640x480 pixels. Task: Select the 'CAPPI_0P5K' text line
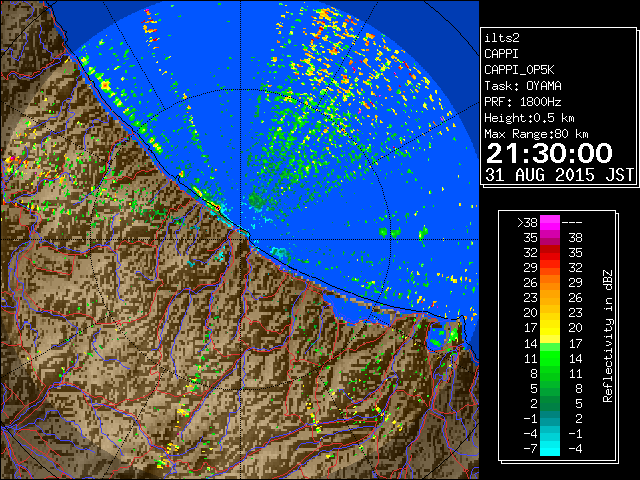pyautogui.click(x=519, y=70)
